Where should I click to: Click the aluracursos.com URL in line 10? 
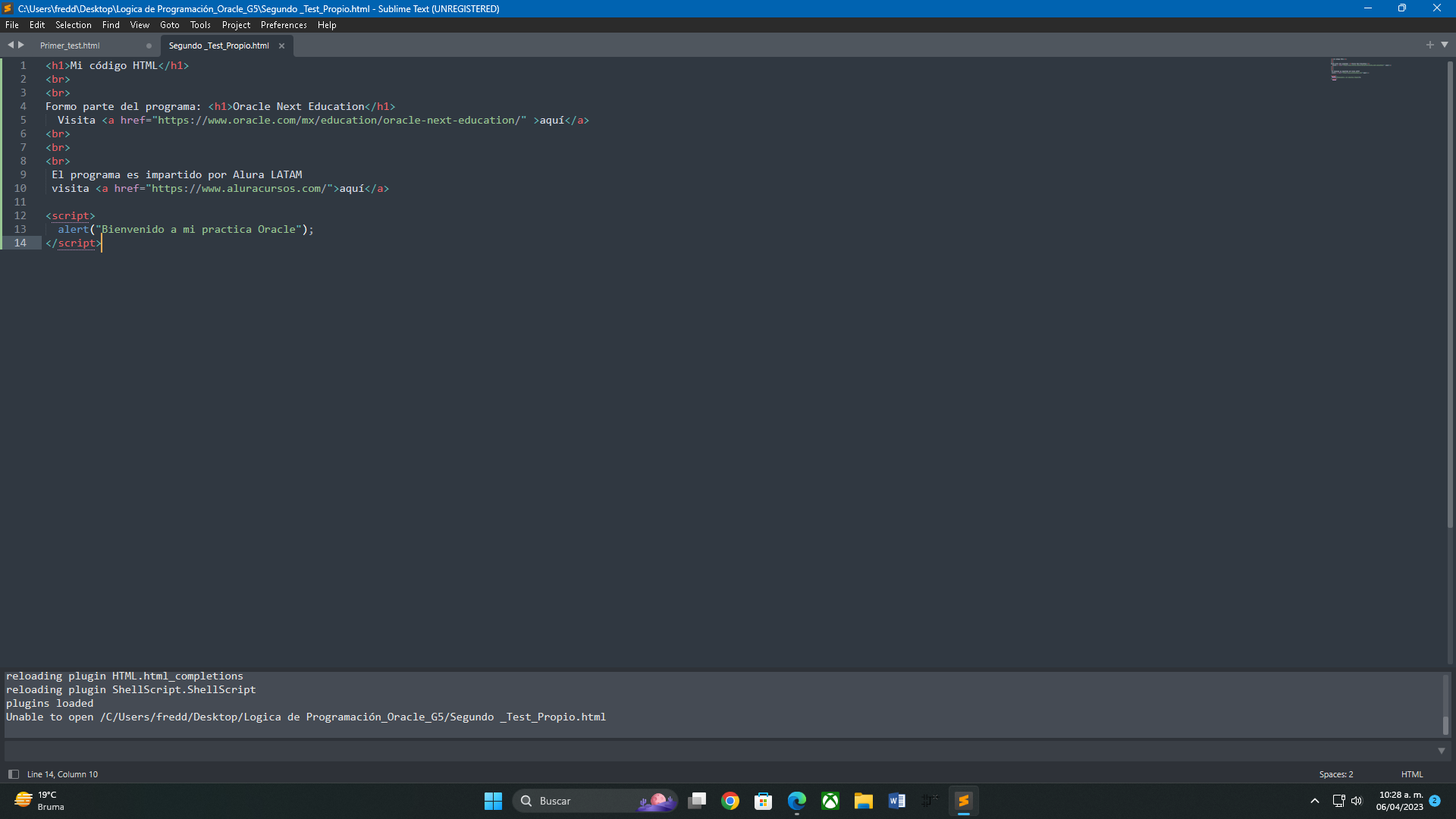(x=239, y=188)
